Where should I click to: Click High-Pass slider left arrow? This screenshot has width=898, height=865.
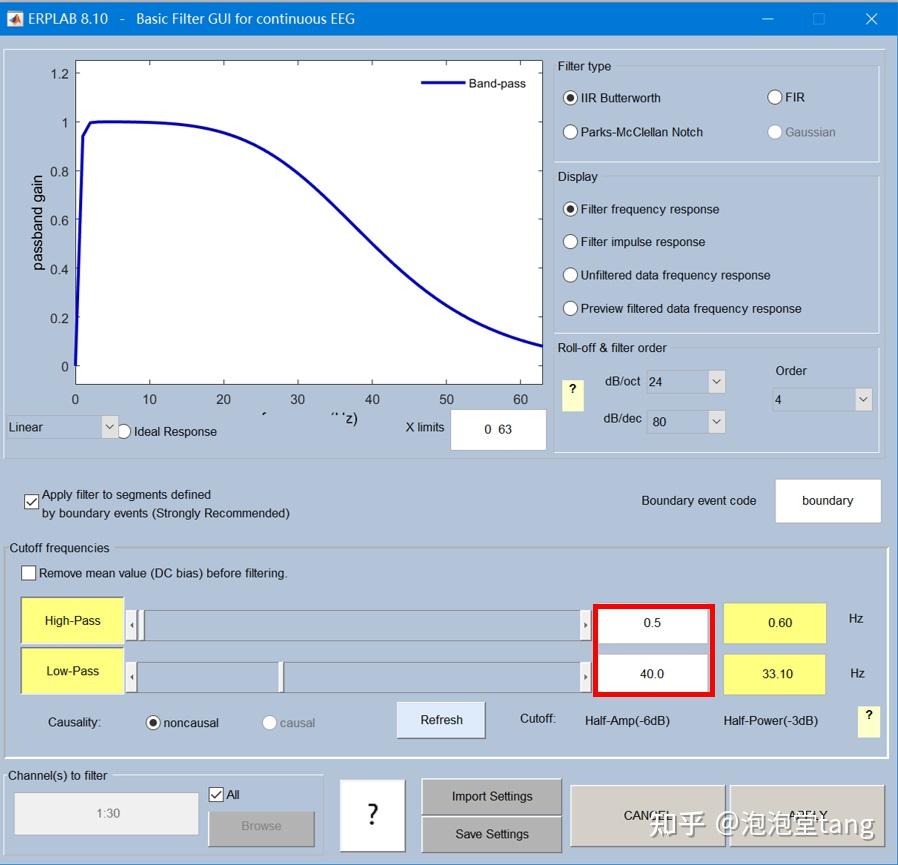click(x=132, y=625)
